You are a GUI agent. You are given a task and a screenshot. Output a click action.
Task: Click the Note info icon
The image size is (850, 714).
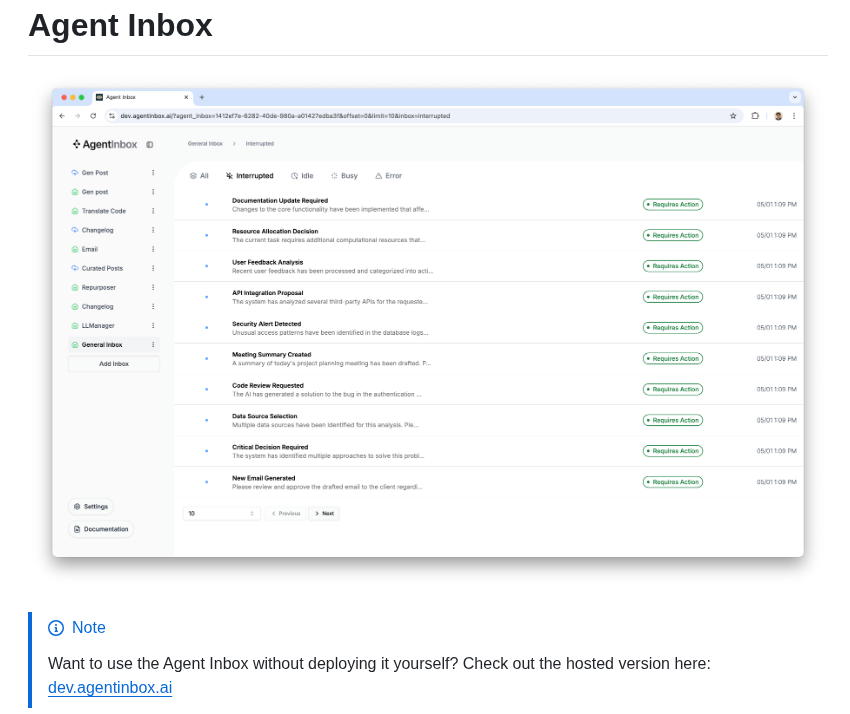[56, 628]
